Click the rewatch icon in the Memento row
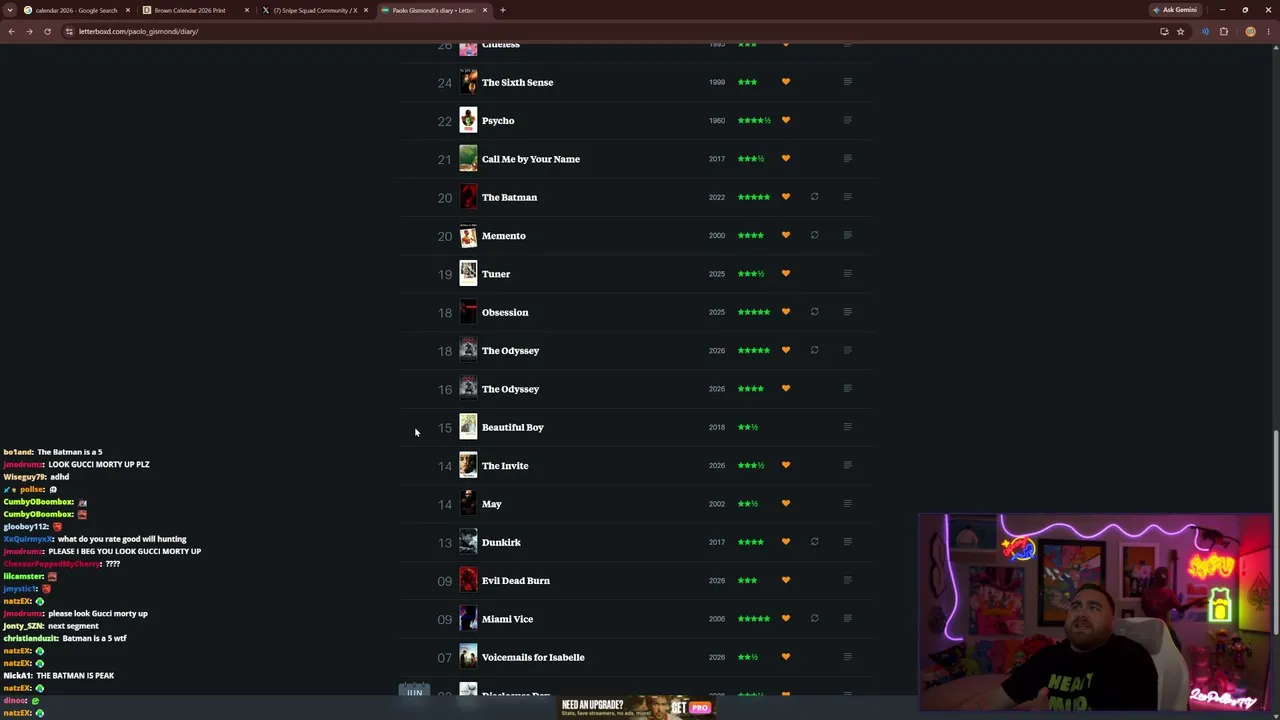This screenshot has width=1280, height=720. (x=814, y=235)
